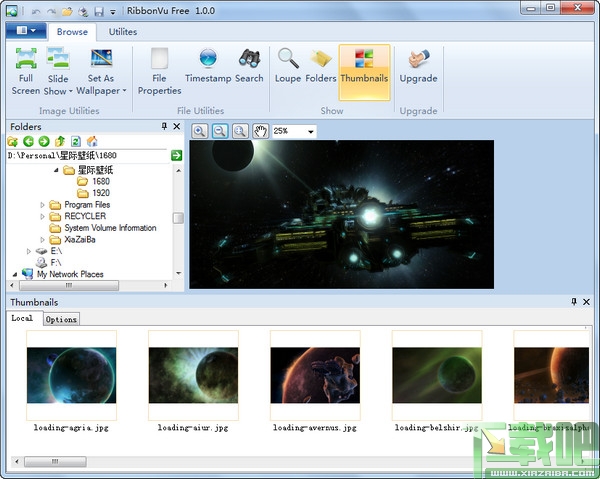Click the Full Screen icon

pyautogui.click(x=26, y=58)
